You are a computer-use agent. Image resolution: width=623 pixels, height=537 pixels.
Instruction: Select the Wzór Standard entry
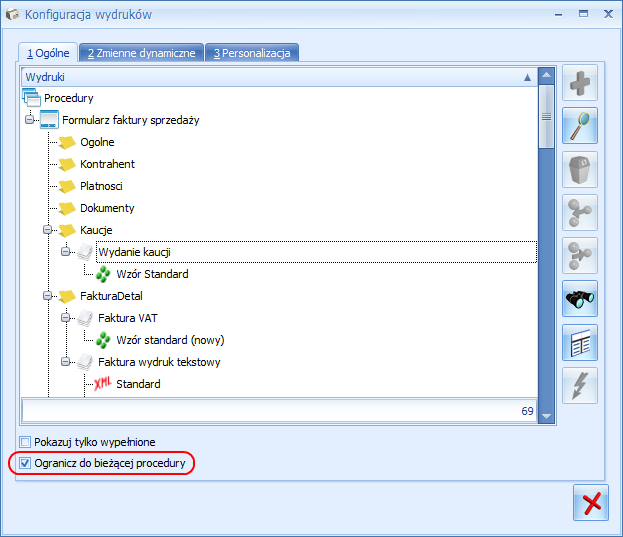152,274
